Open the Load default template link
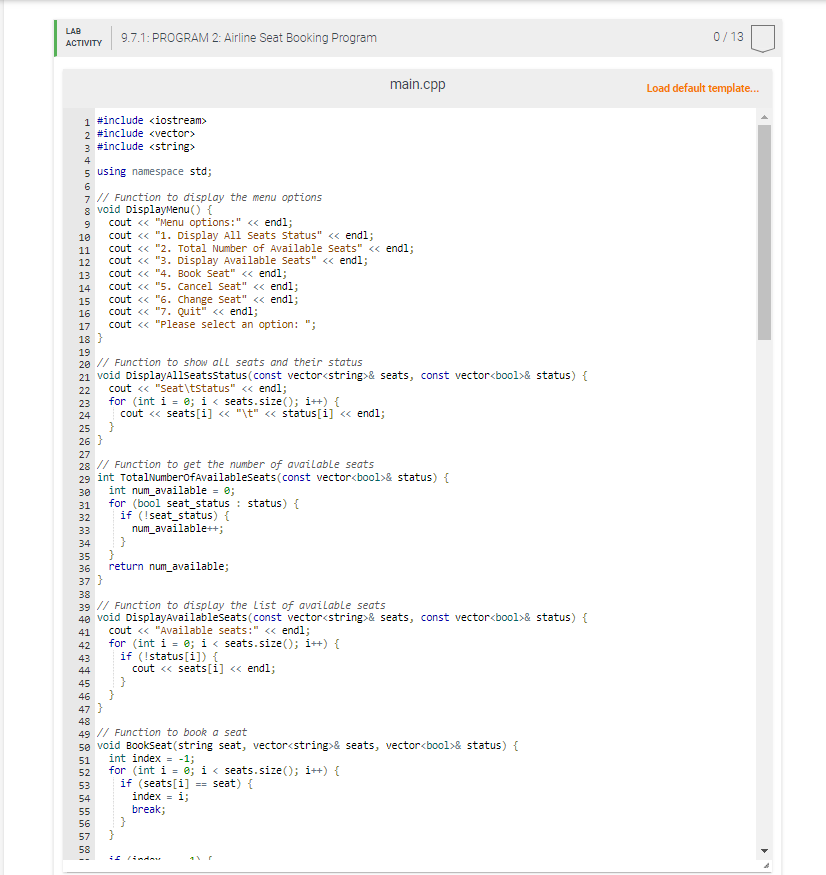The width and height of the screenshot is (826, 875). 703,88
